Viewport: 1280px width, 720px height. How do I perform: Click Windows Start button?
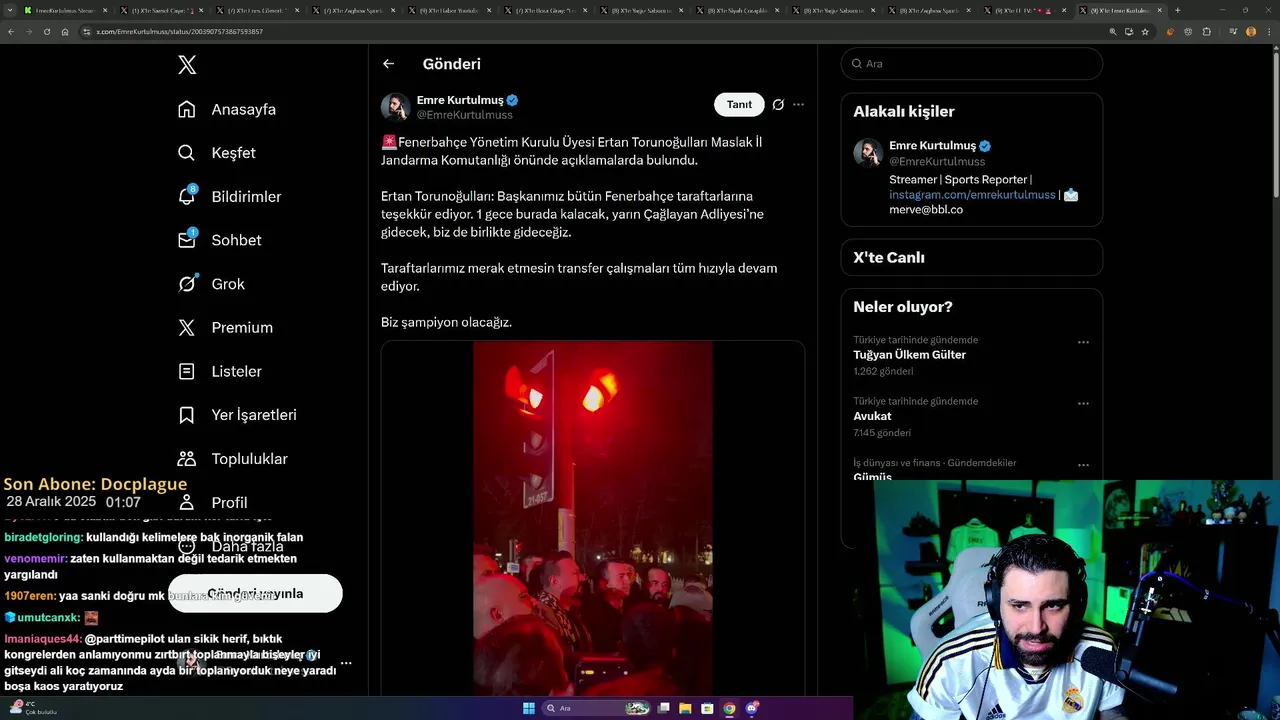click(529, 708)
